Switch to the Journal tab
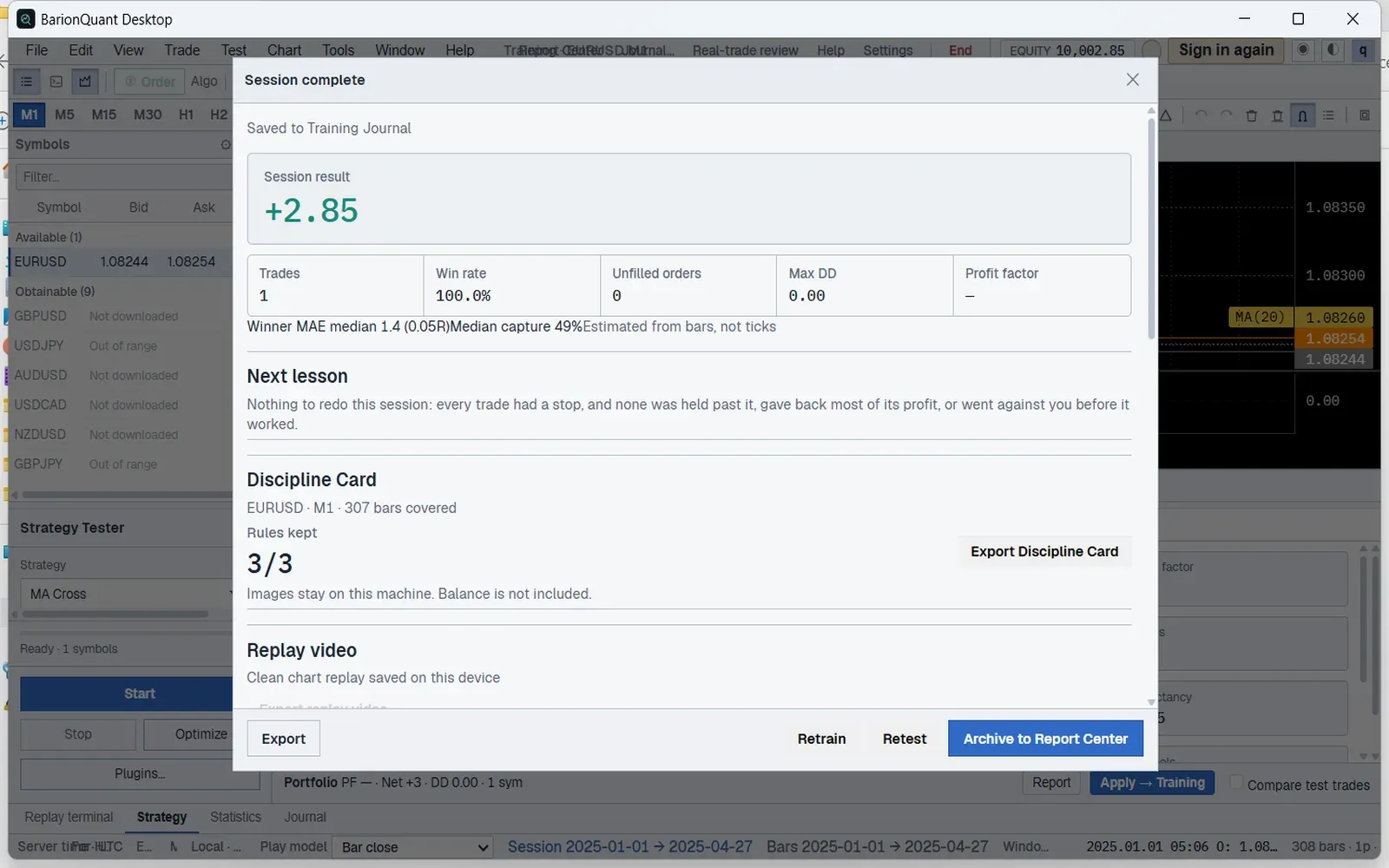The width and height of the screenshot is (1389, 868). [306, 817]
